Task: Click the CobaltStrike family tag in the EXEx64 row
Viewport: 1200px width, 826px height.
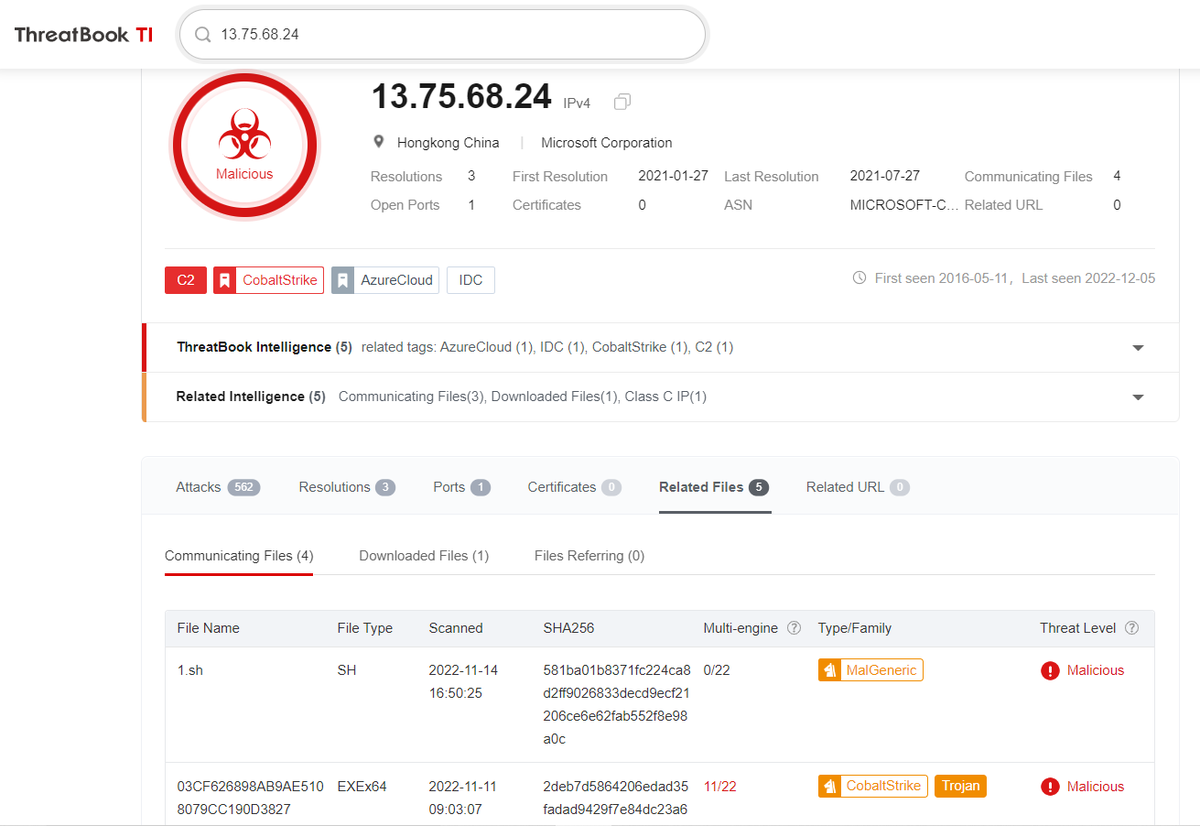Action: (x=873, y=786)
